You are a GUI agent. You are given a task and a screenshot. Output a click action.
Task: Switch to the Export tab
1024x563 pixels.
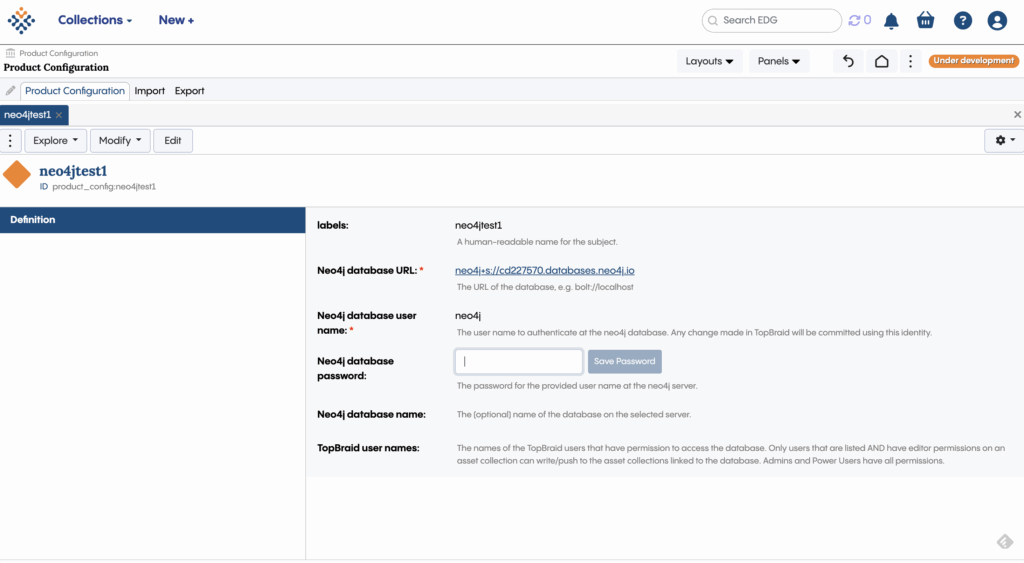189,91
